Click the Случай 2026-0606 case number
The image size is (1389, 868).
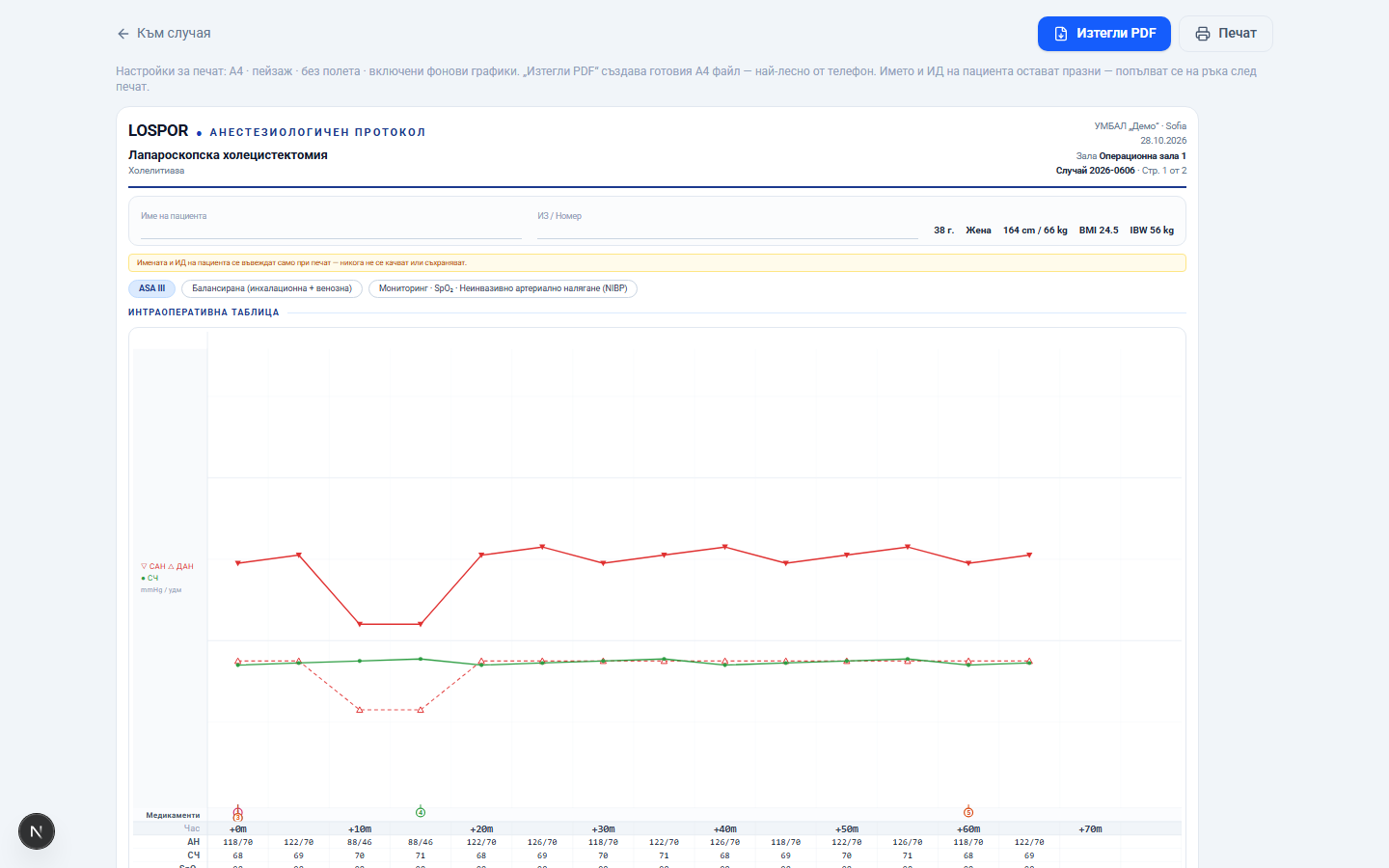(1095, 171)
